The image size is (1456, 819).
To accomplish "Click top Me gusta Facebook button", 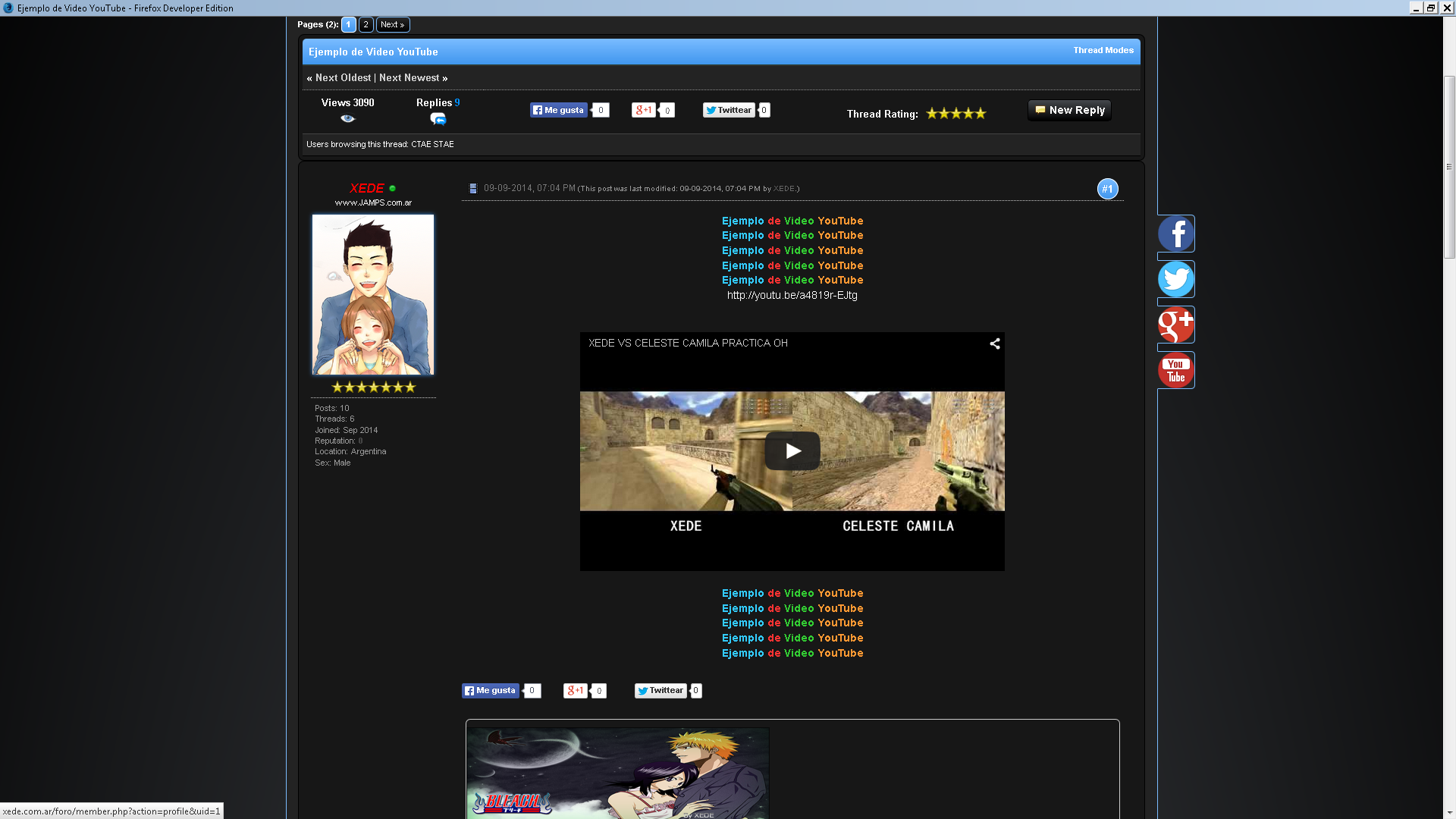I will click(558, 110).
